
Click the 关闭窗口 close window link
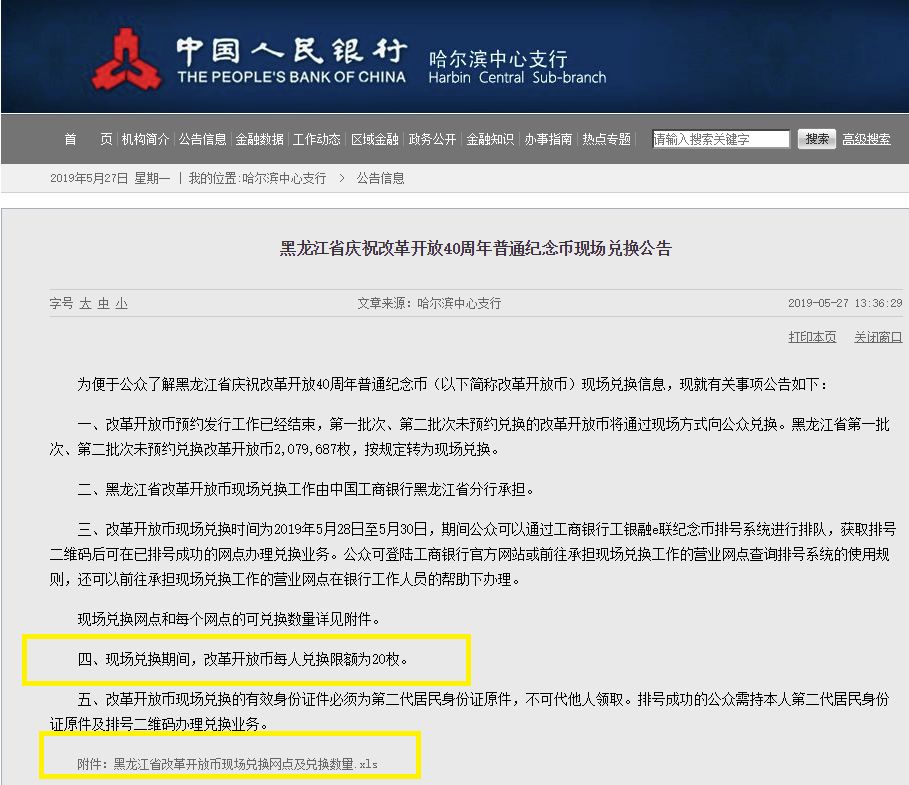click(878, 337)
